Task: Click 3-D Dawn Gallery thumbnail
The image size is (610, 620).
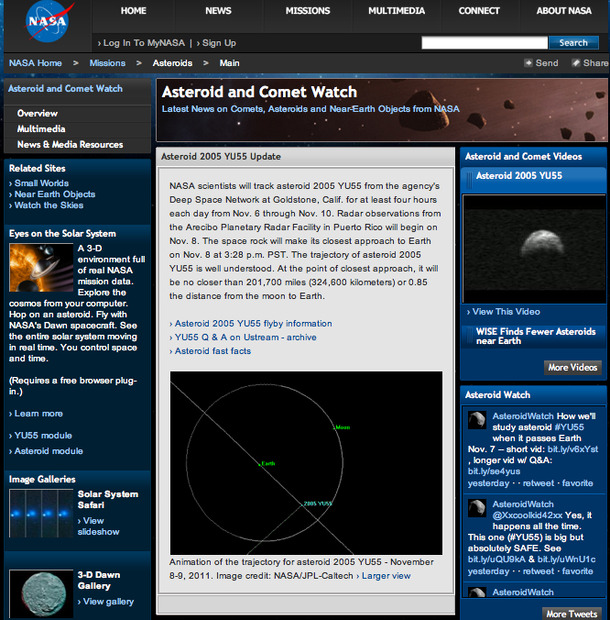Action: point(41,594)
